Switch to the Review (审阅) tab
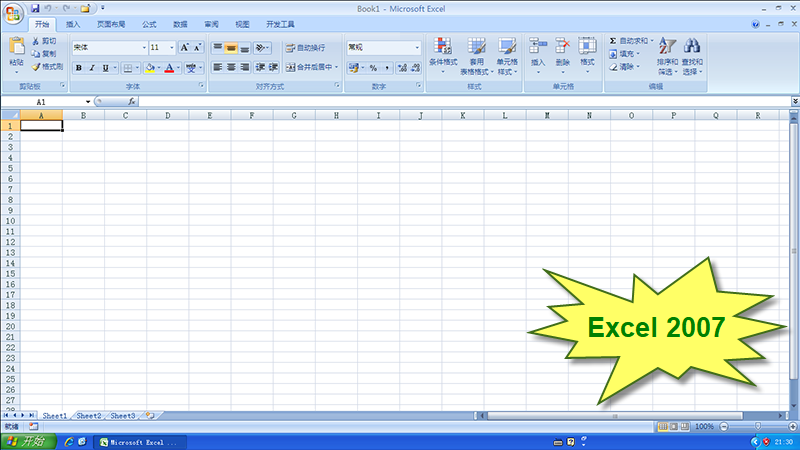The height and width of the screenshot is (450, 800). coord(211,24)
